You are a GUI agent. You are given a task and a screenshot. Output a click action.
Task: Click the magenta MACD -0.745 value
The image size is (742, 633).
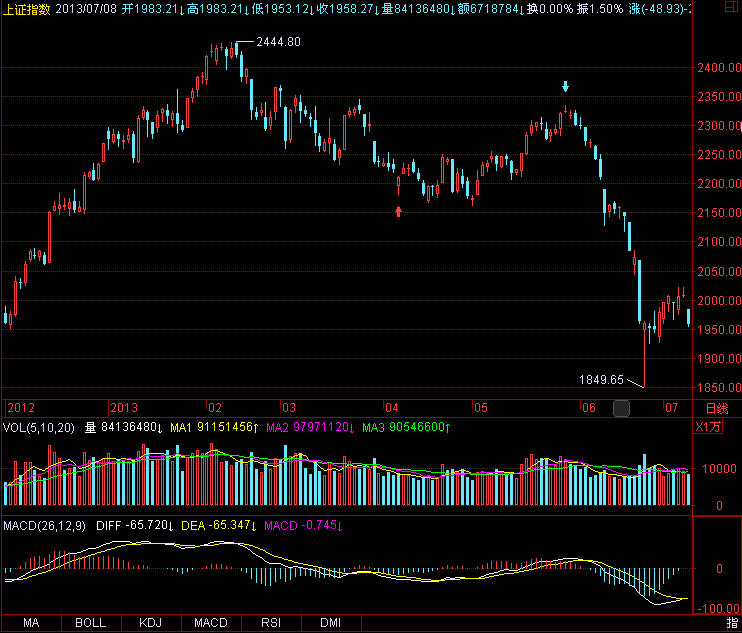point(304,526)
